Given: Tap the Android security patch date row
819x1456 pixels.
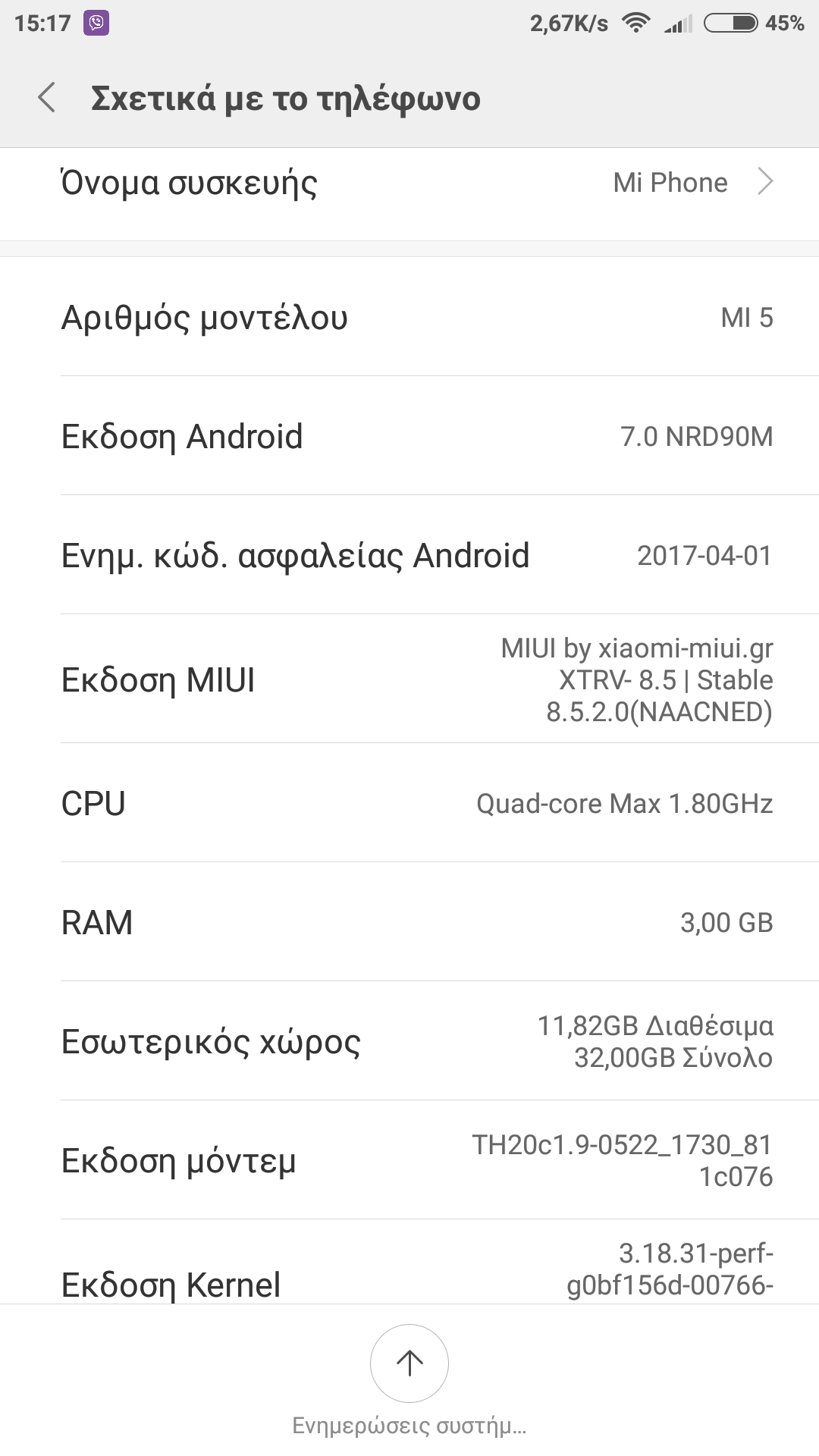Looking at the screenshot, I should [409, 555].
